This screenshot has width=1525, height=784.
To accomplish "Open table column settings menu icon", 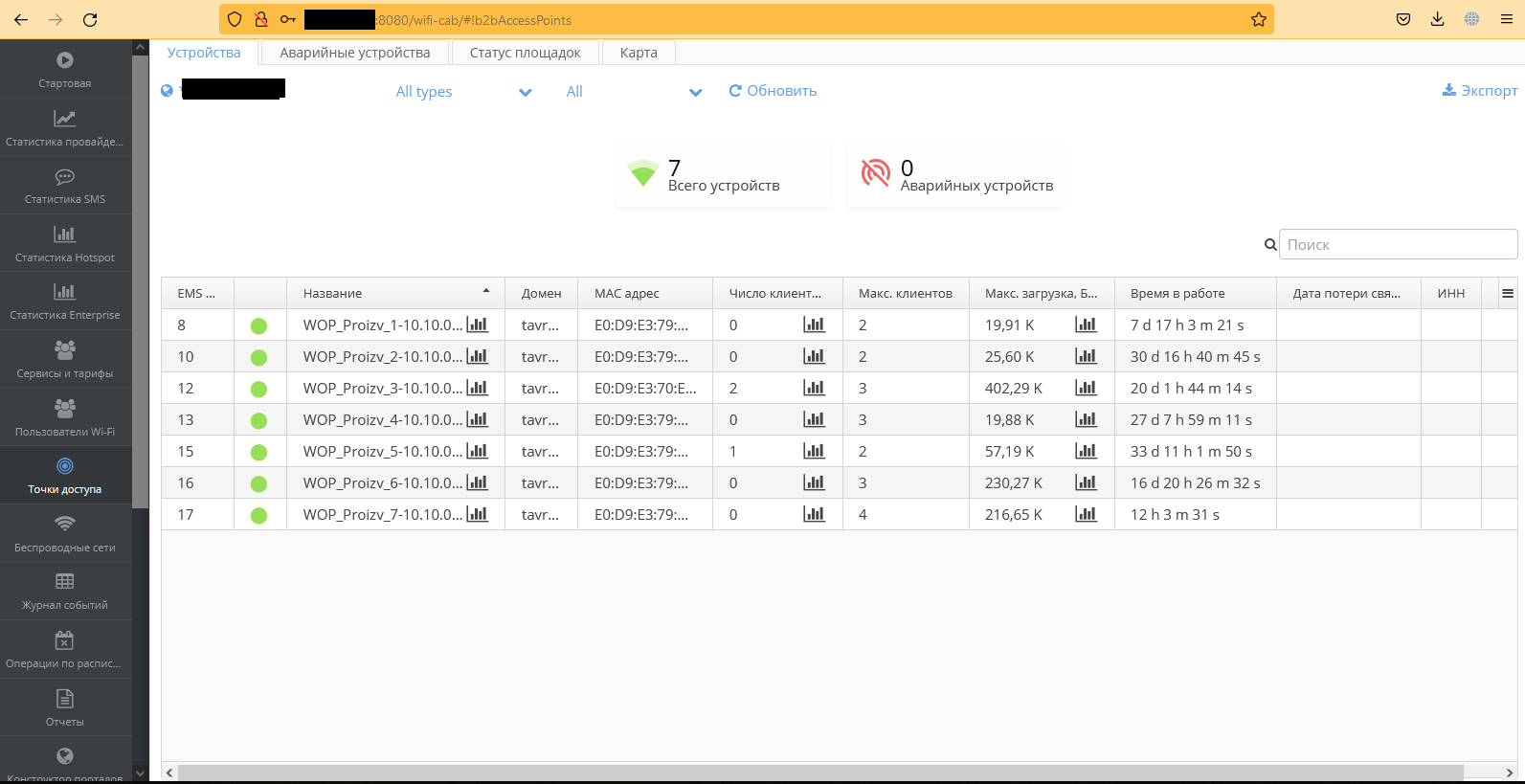I will coord(1508,293).
